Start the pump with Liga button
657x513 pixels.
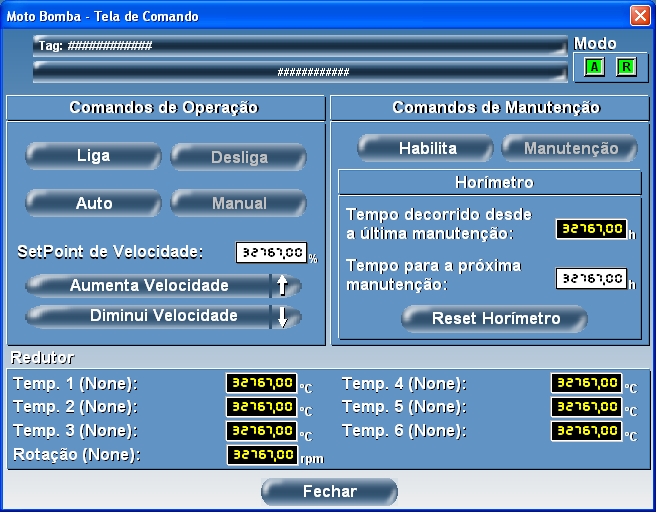93,156
